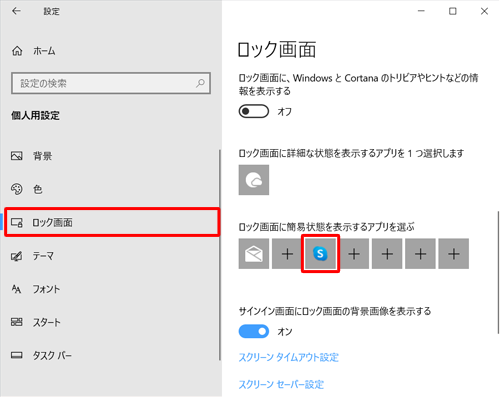Enable the Windows と Cortana tips toggle
The height and width of the screenshot is (397, 500).
click(254, 111)
